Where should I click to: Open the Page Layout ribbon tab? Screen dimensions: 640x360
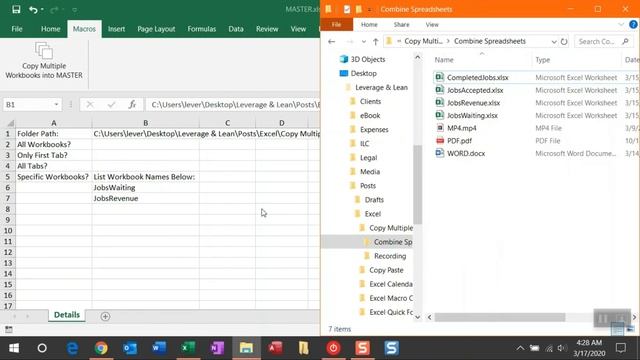(156, 29)
